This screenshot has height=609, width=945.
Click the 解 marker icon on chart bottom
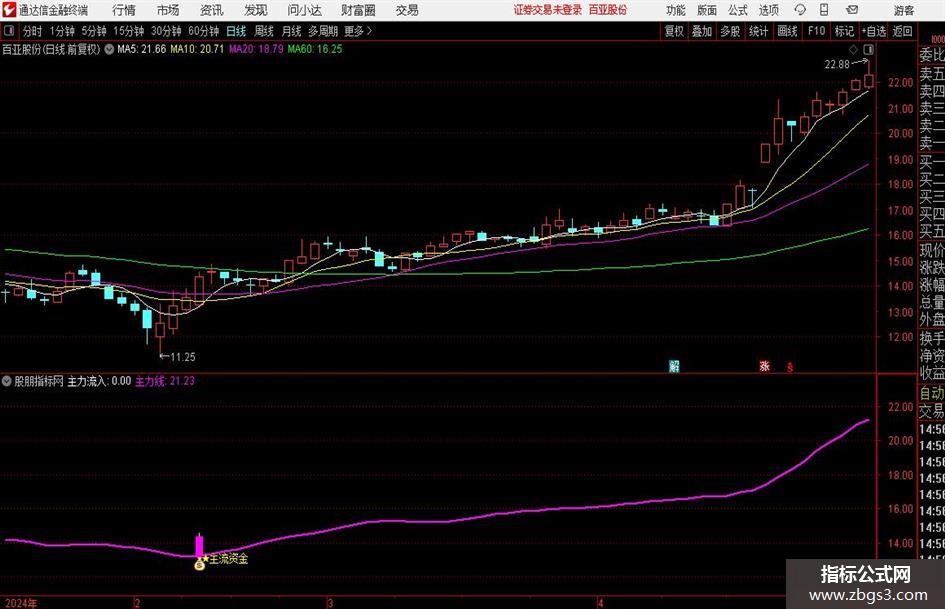click(x=674, y=366)
